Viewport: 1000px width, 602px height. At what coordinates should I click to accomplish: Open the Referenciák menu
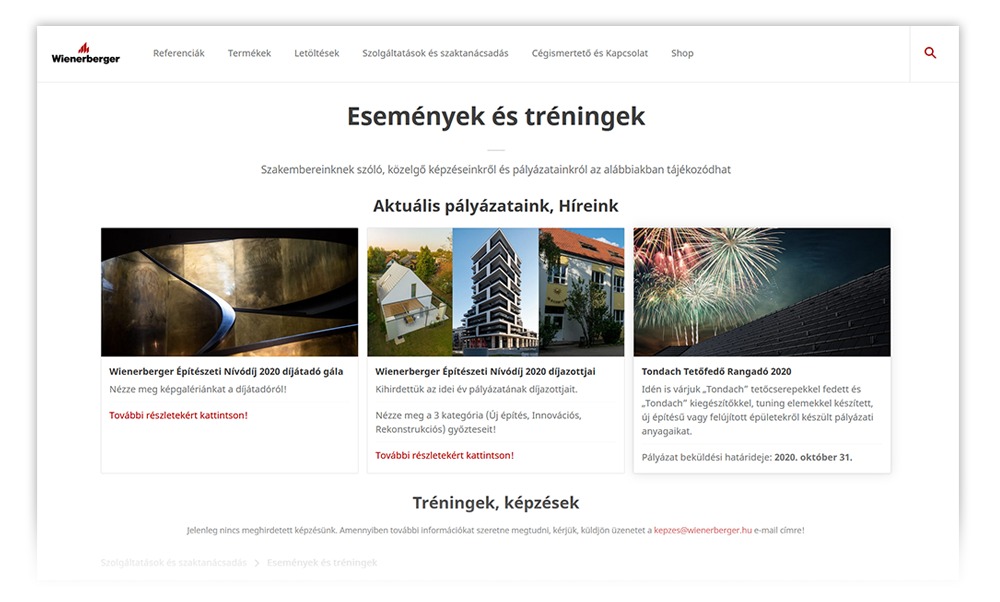pos(179,53)
